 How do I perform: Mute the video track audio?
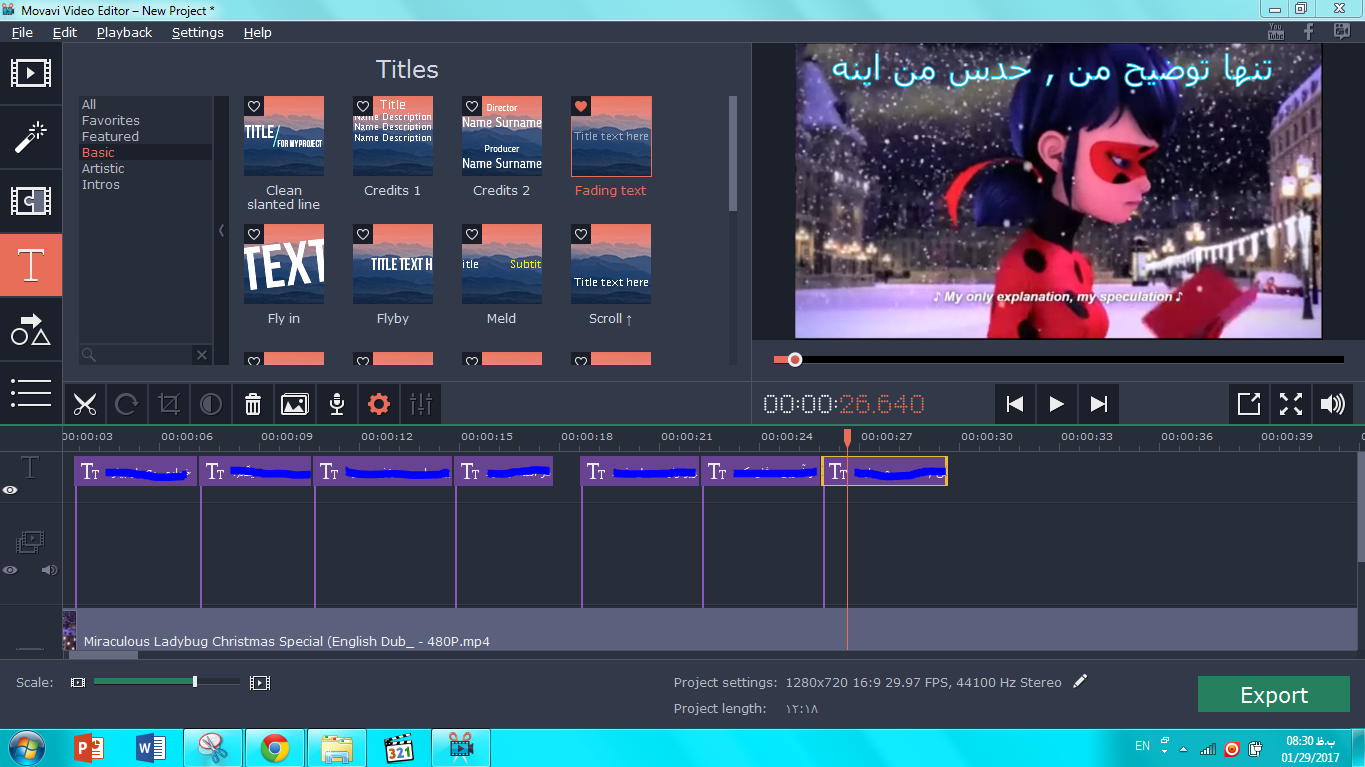click(x=48, y=570)
